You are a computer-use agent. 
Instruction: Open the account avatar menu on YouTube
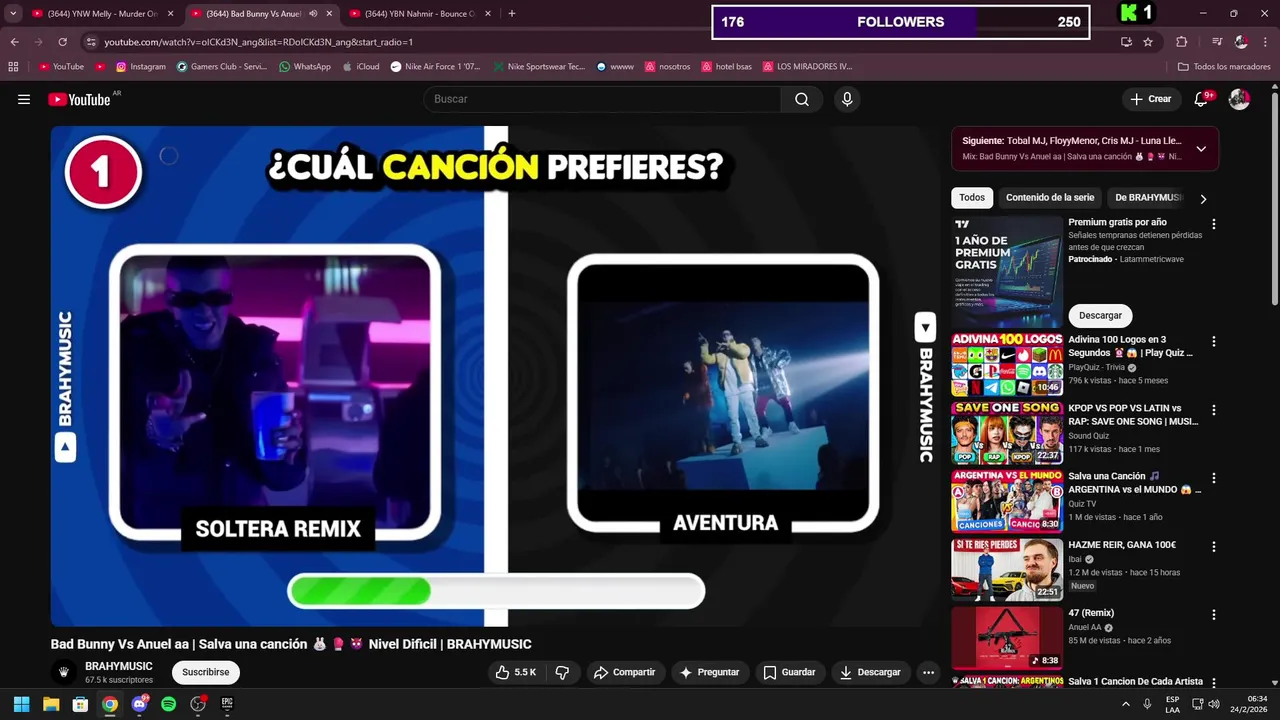[1239, 99]
